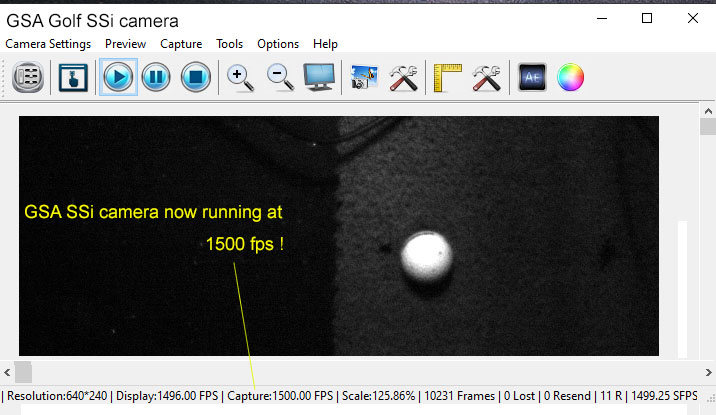Open tools via first hammer-wrench icon

(403, 78)
